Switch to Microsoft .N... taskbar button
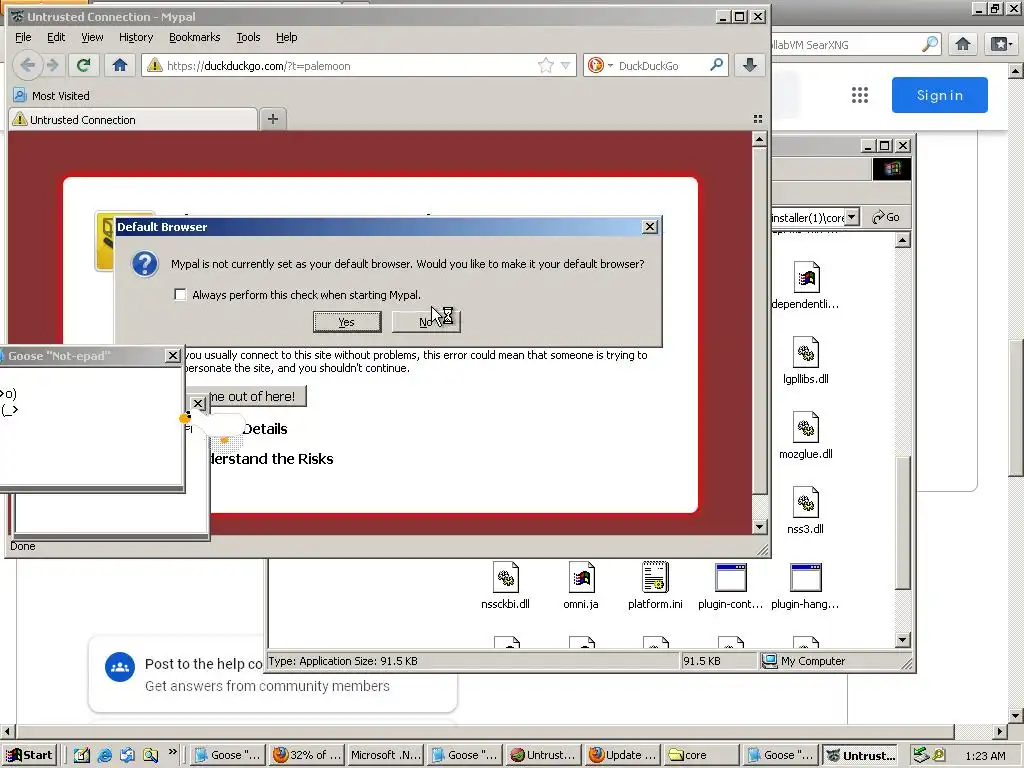Screen dimensions: 1024x768 [386, 755]
